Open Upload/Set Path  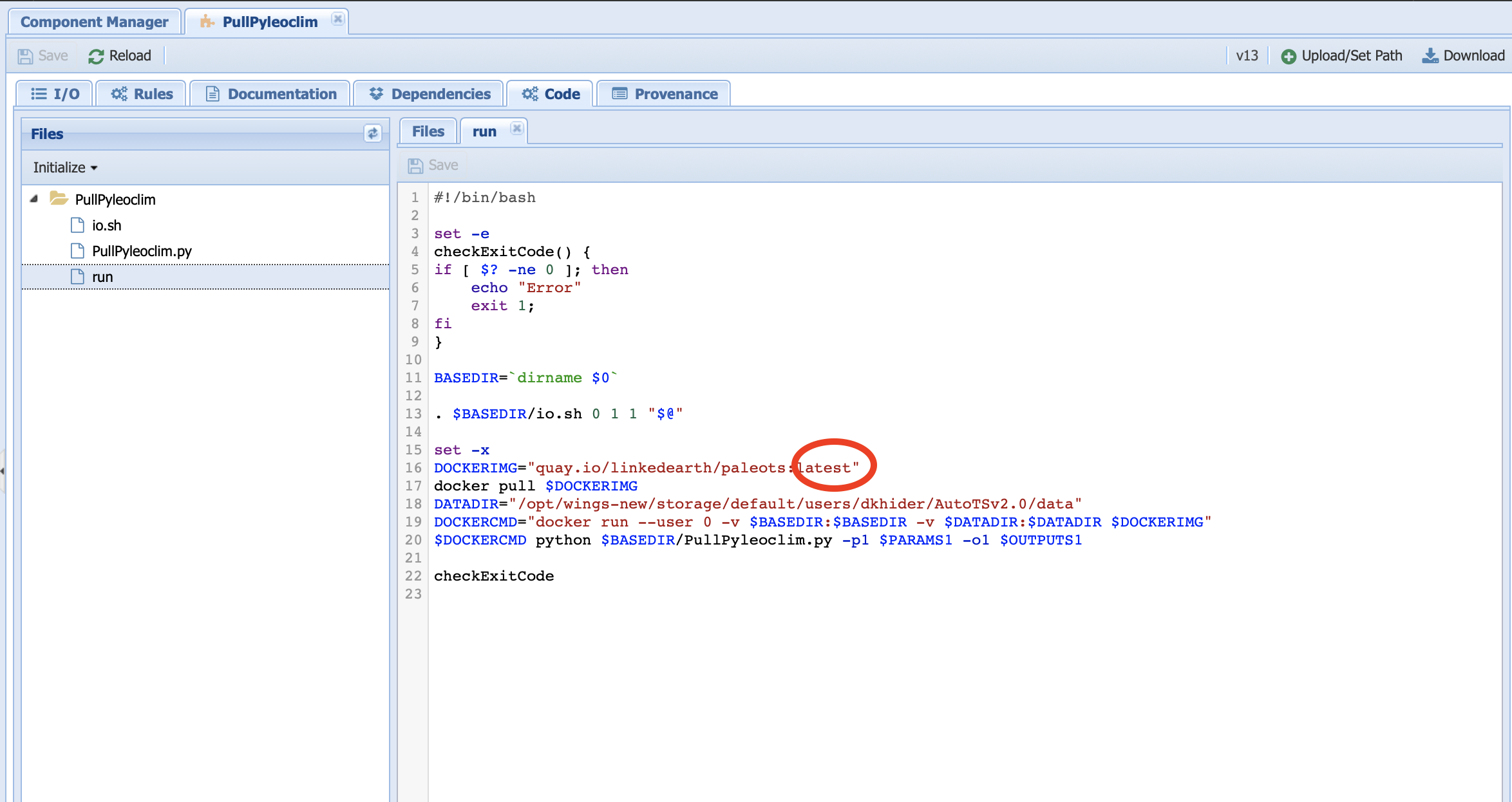tap(1341, 56)
